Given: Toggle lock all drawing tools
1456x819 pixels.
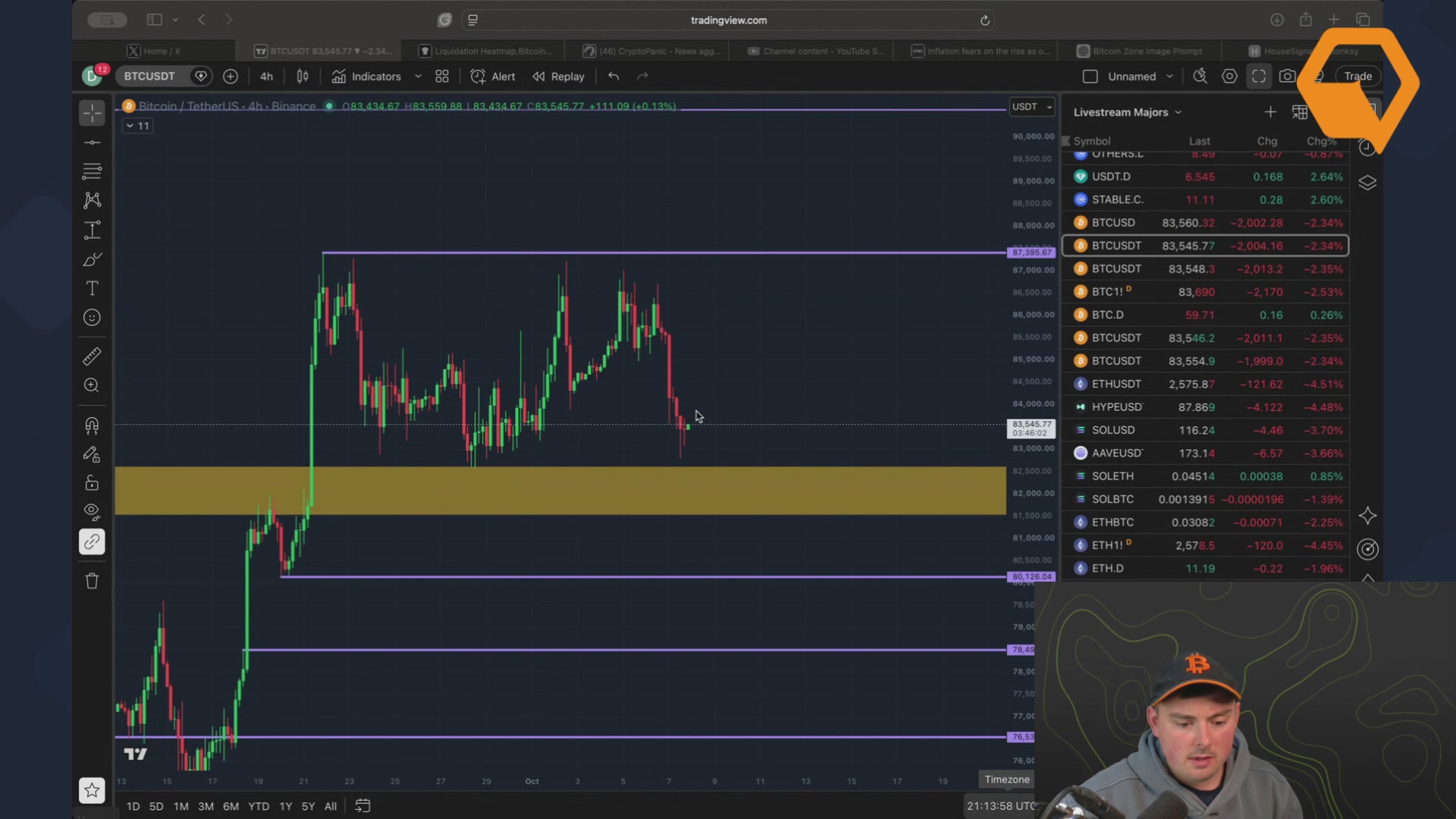Looking at the screenshot, I should tap(92, 483).
